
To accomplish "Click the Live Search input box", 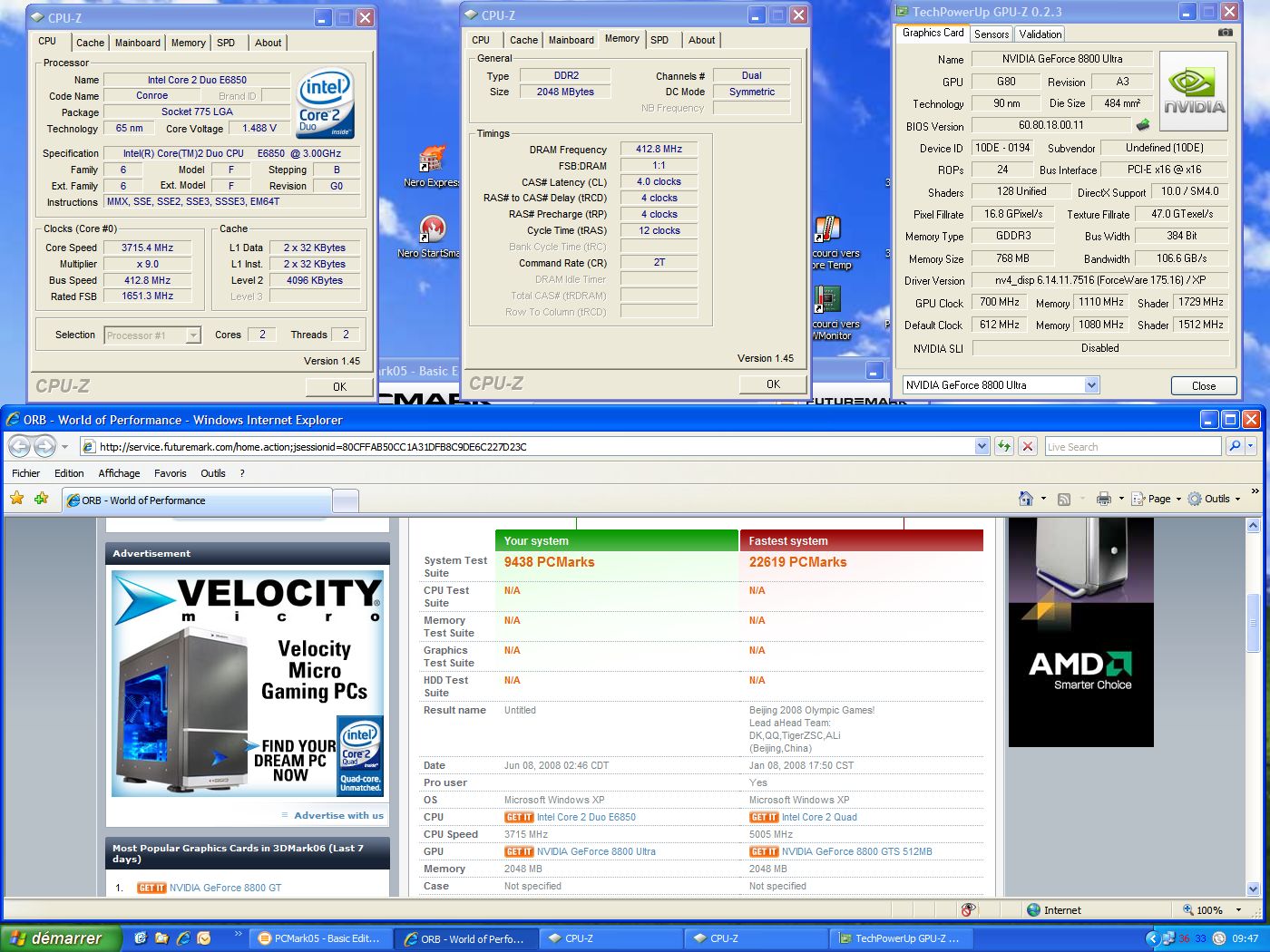I will (1134, 446).
